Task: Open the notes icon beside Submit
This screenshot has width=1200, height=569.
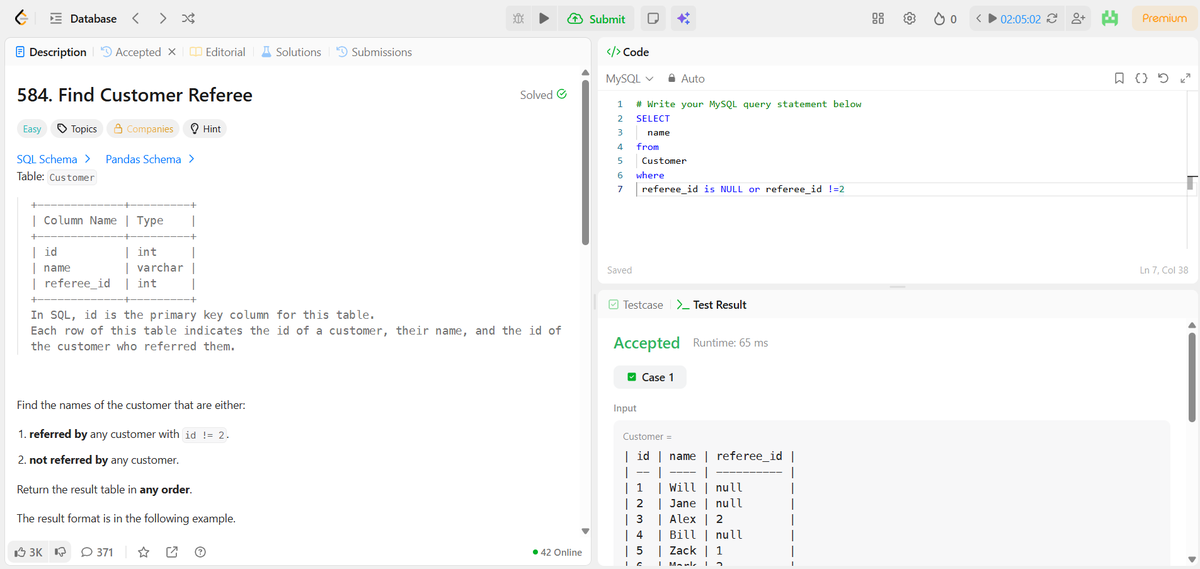Action: coord(652,18)
